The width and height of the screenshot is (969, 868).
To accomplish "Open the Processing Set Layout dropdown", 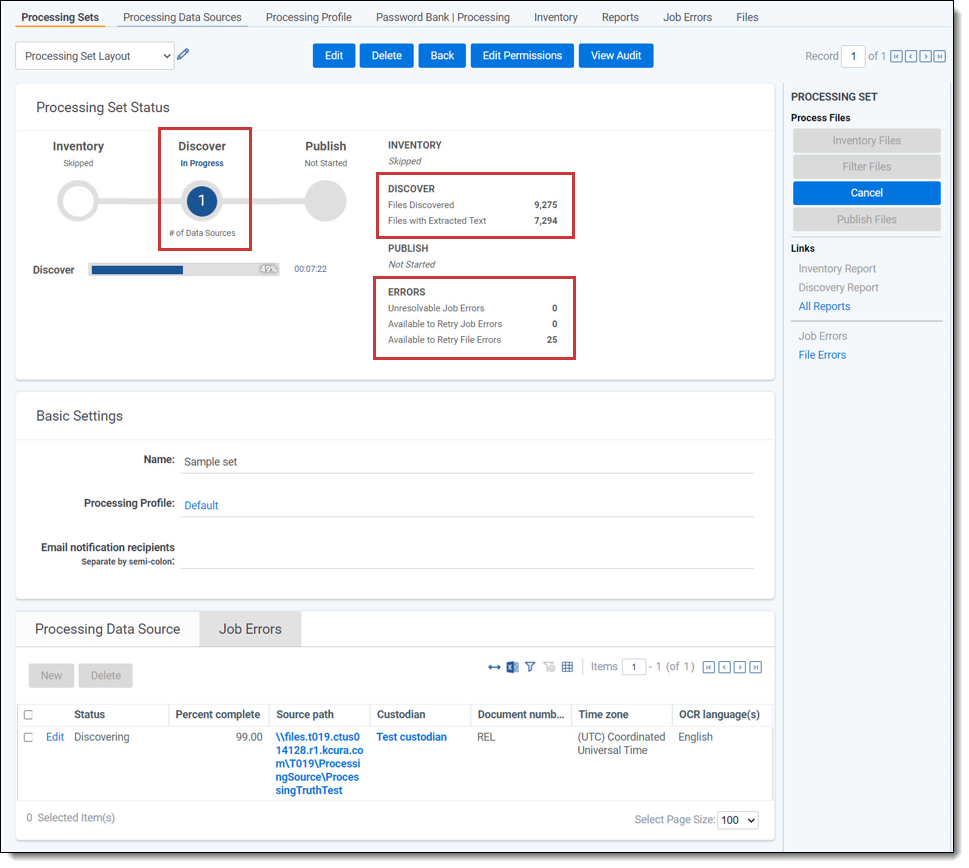I will point(95,56).
